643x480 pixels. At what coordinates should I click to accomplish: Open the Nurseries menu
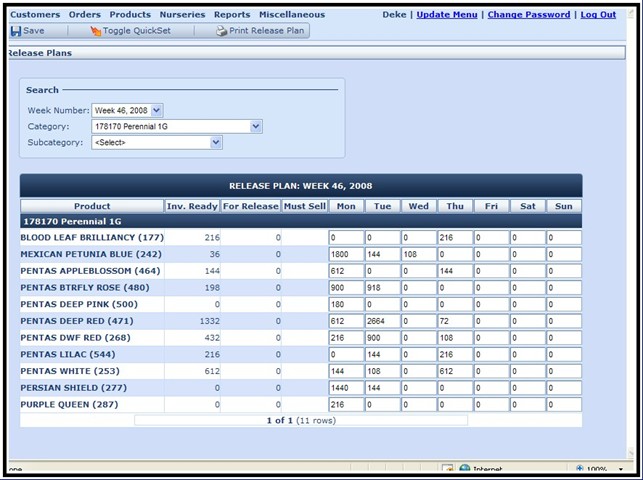pyautogui.click(x=182, y=15)
